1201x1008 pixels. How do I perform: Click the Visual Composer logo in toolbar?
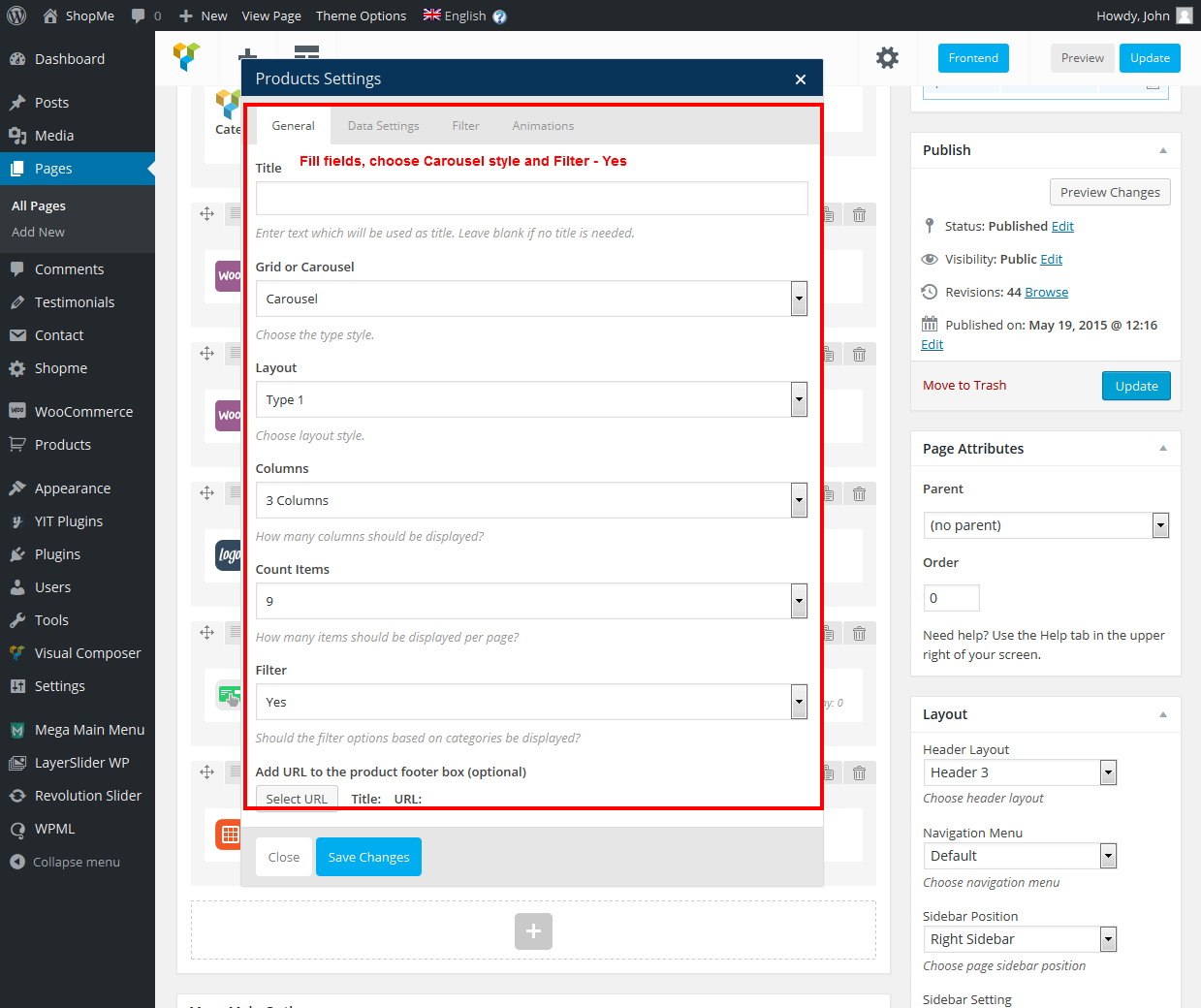point(187,57)
